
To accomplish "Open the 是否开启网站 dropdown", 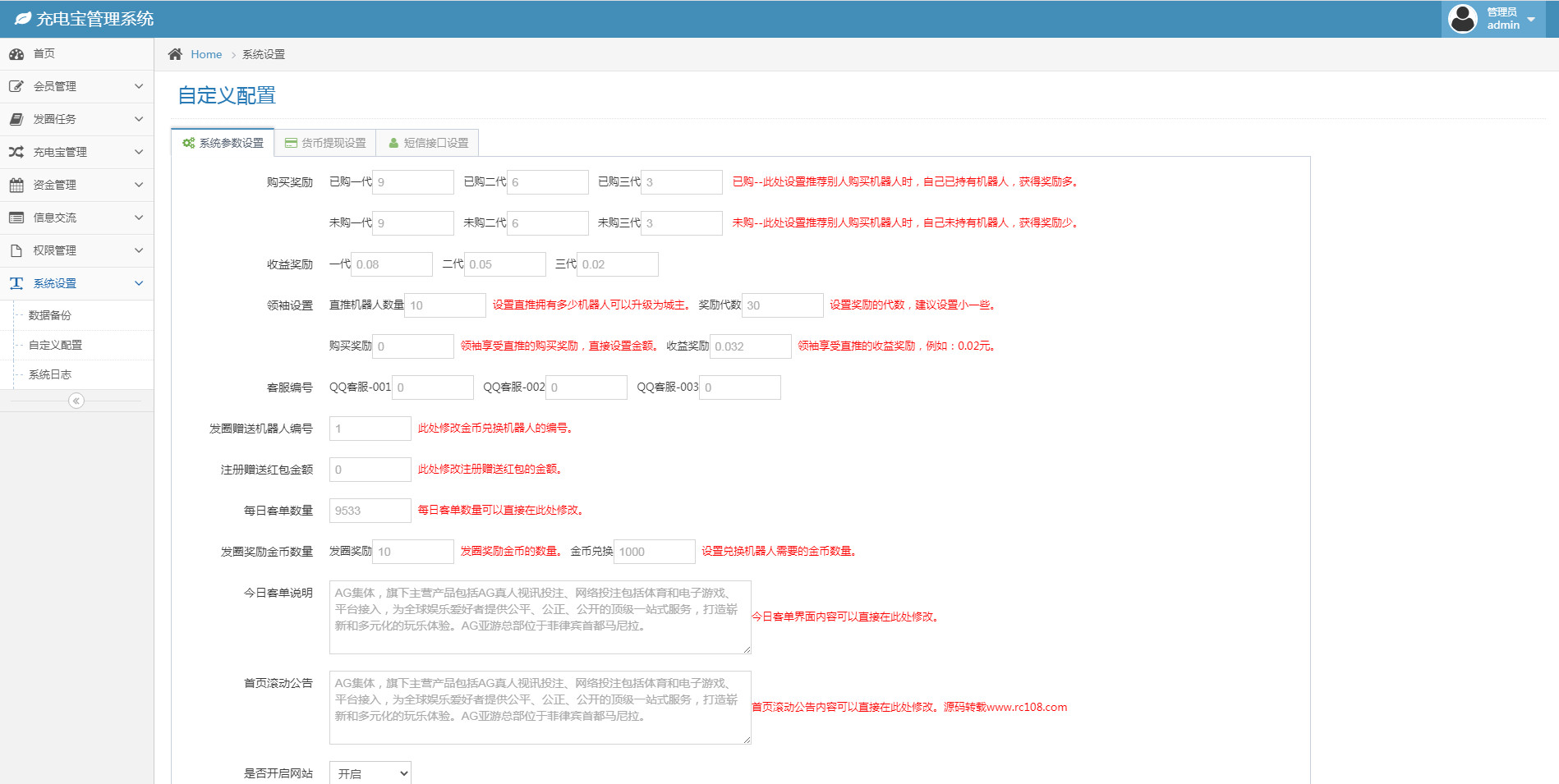I will (x=370, y=773).
